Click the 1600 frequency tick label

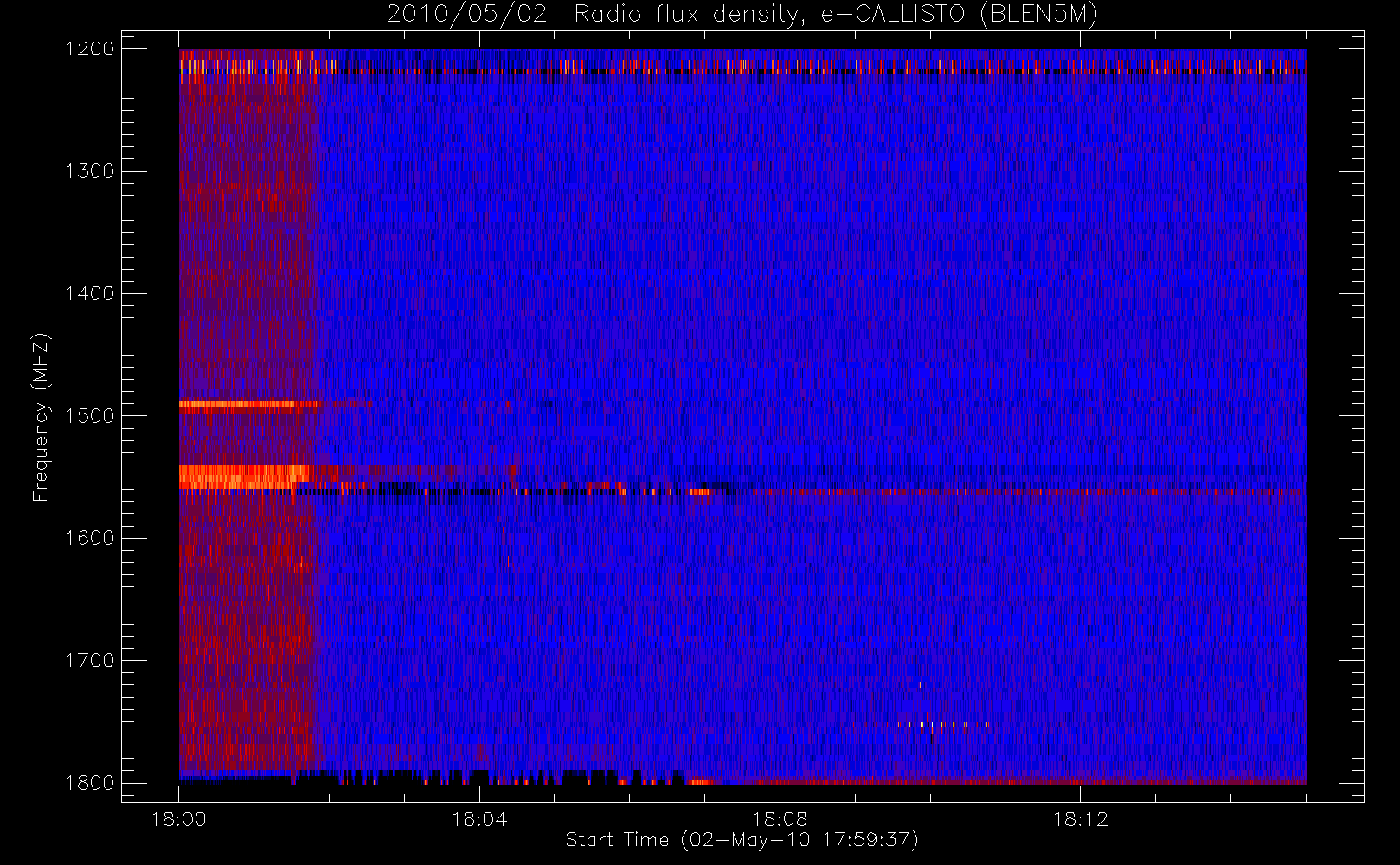click(x=90, y=538)
